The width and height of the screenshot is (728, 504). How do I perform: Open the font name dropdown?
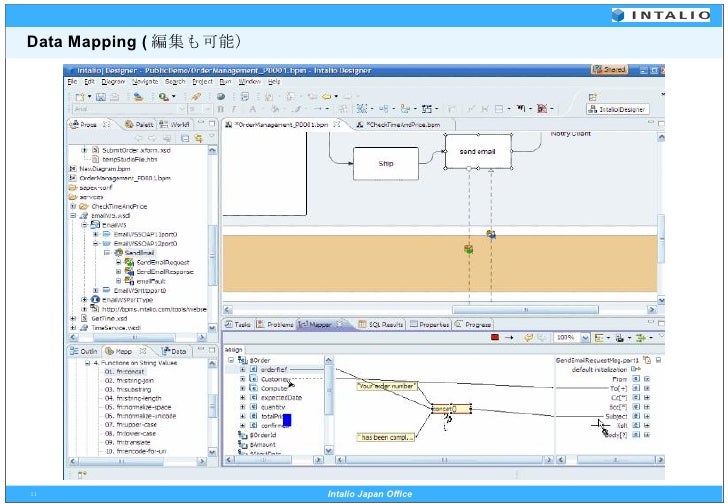point(182,109)
